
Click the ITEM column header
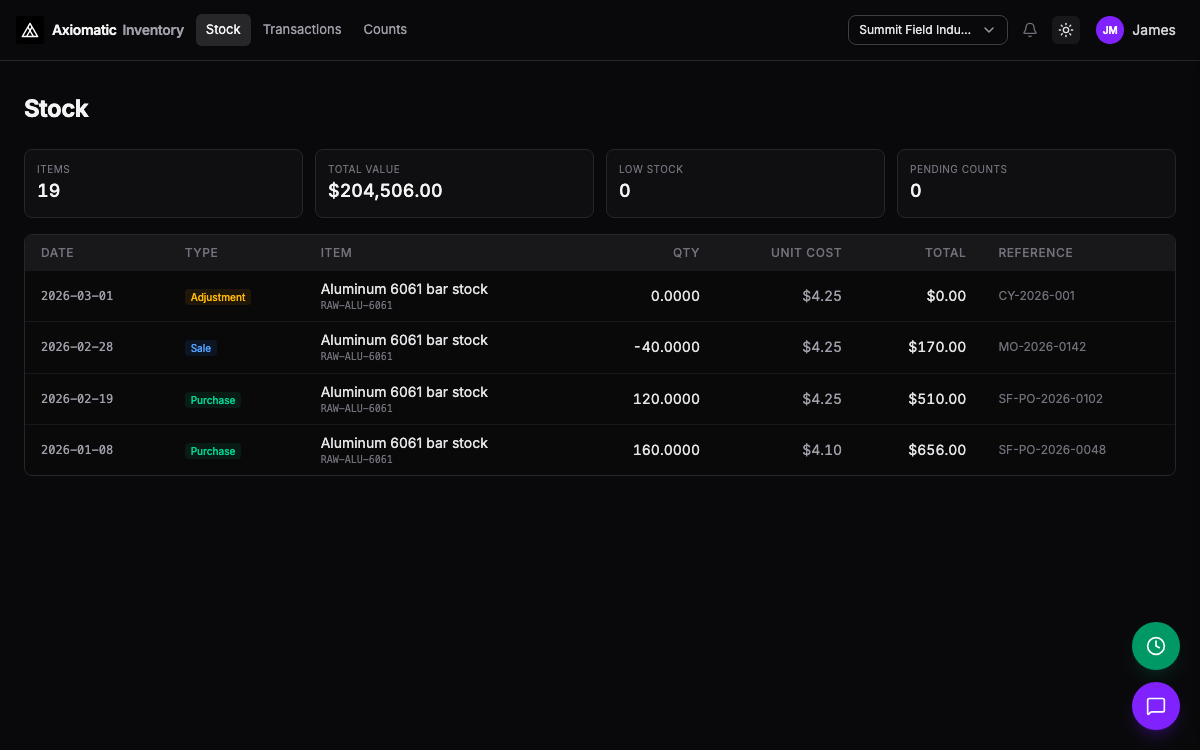pyautogui.click(x=336, y=253)
